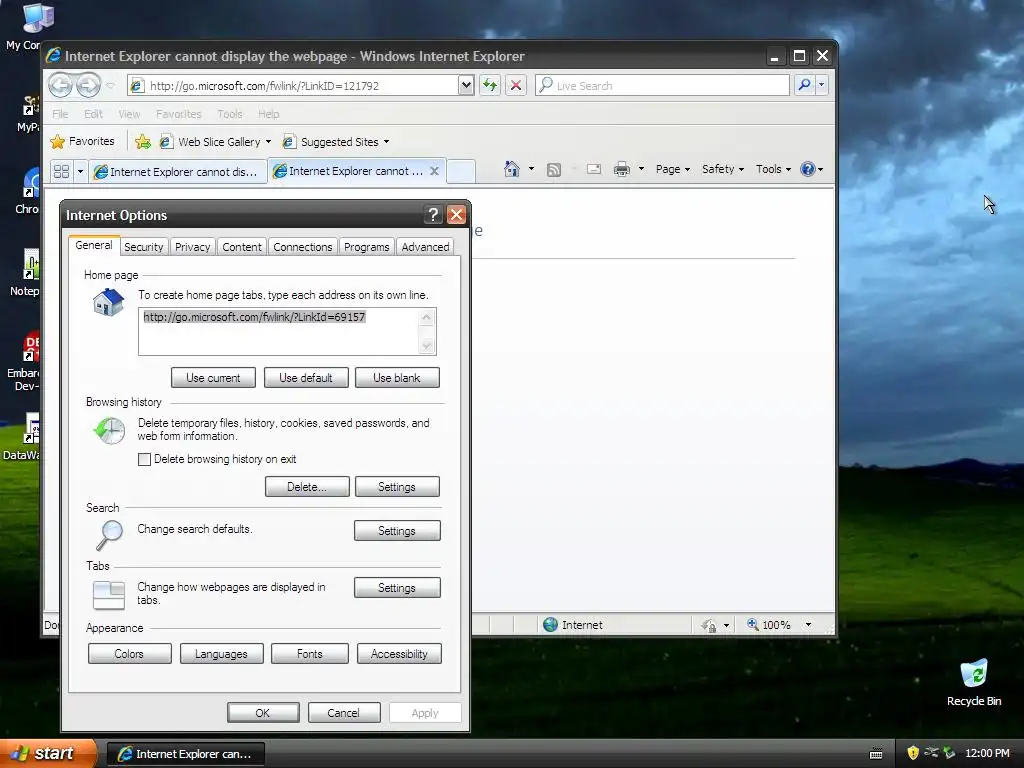Viewport: 1024px width, 768px height.
Task: Close the second Internet Explorer tab
Action: coord(434,171)
